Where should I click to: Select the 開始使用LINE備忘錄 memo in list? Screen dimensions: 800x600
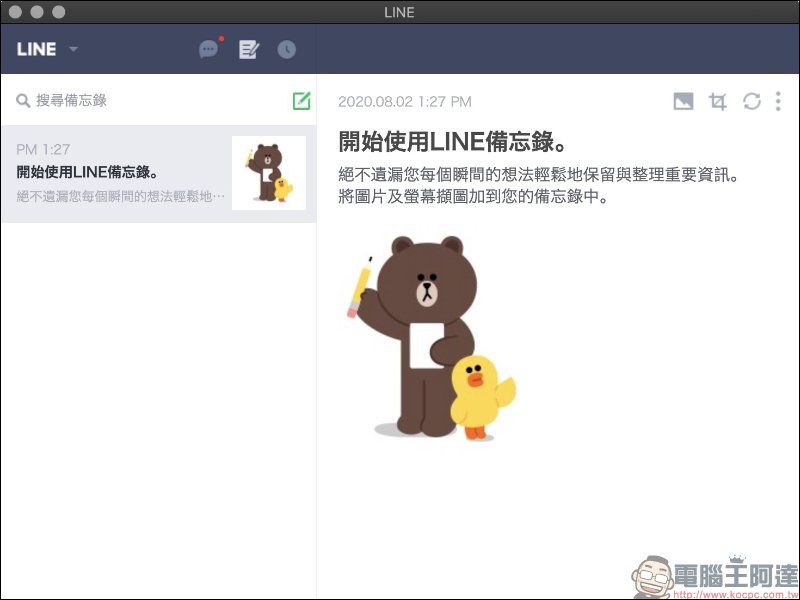(159, 173)
